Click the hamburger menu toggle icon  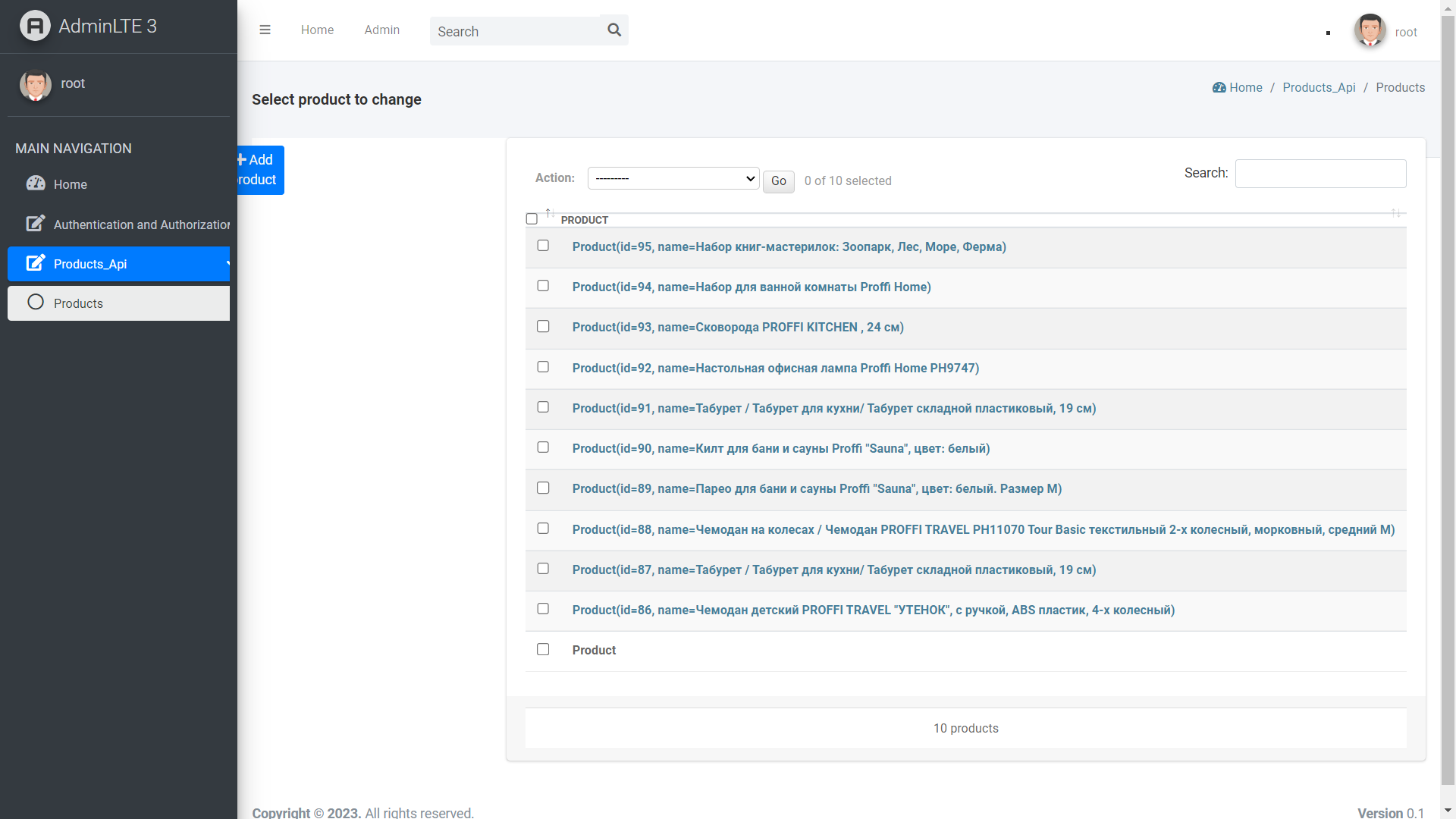pyautogui.click(x=265, y=30)
